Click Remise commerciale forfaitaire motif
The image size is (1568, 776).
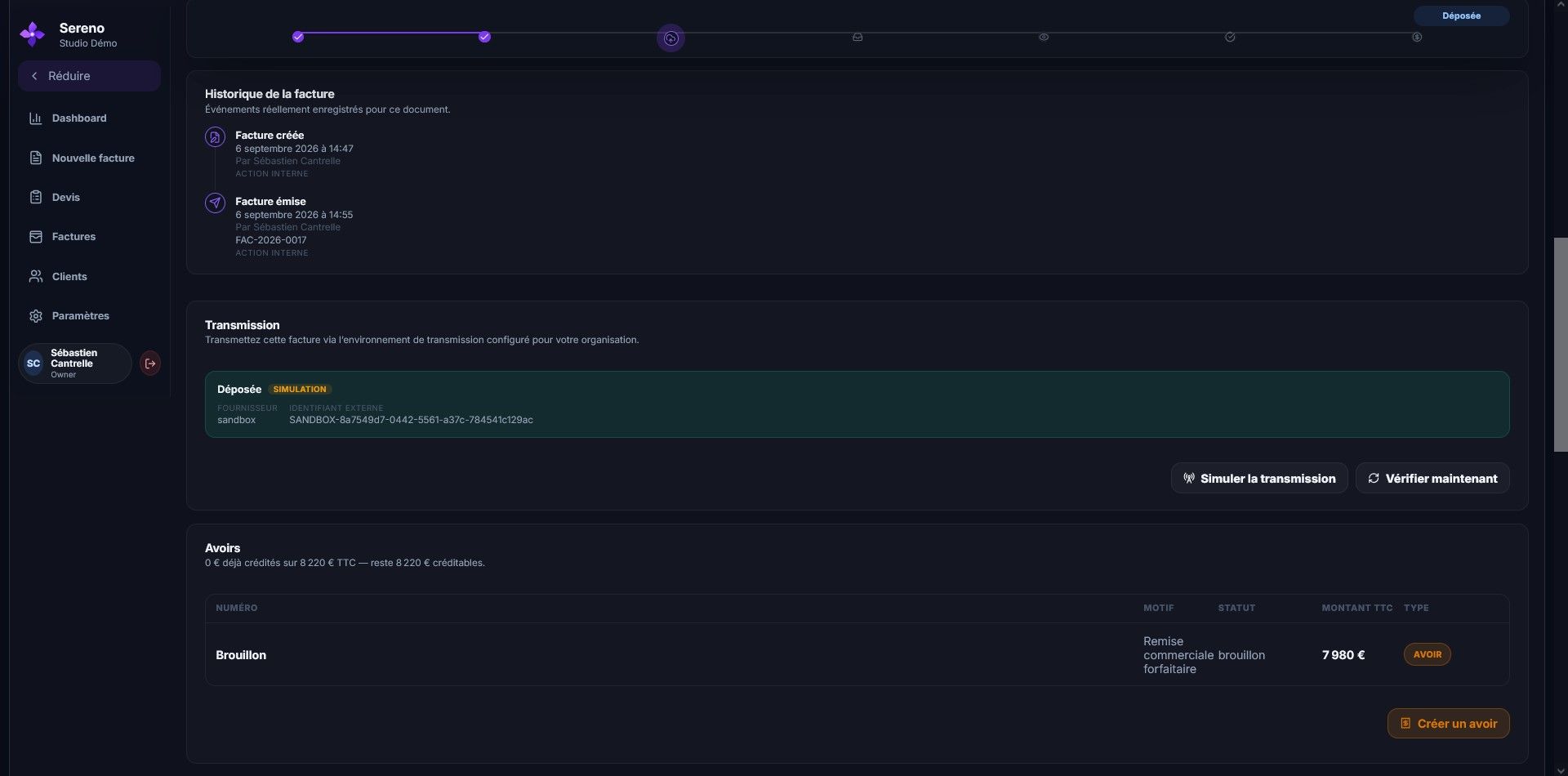(1178, 655)
